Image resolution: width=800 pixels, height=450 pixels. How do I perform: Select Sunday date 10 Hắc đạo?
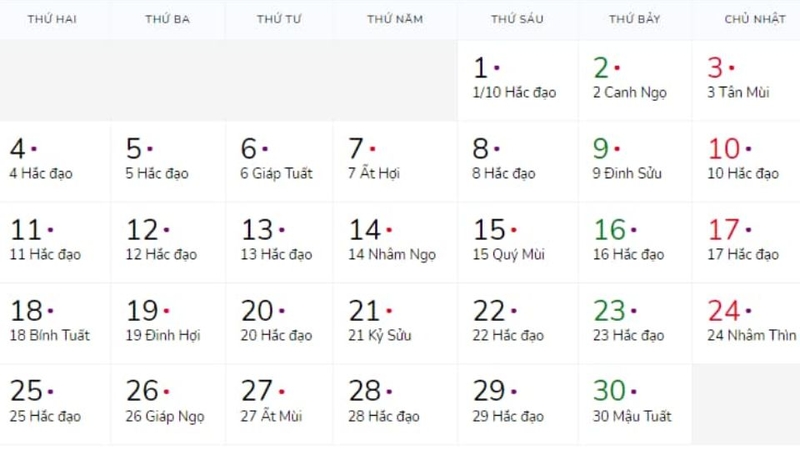click(745, 161)
